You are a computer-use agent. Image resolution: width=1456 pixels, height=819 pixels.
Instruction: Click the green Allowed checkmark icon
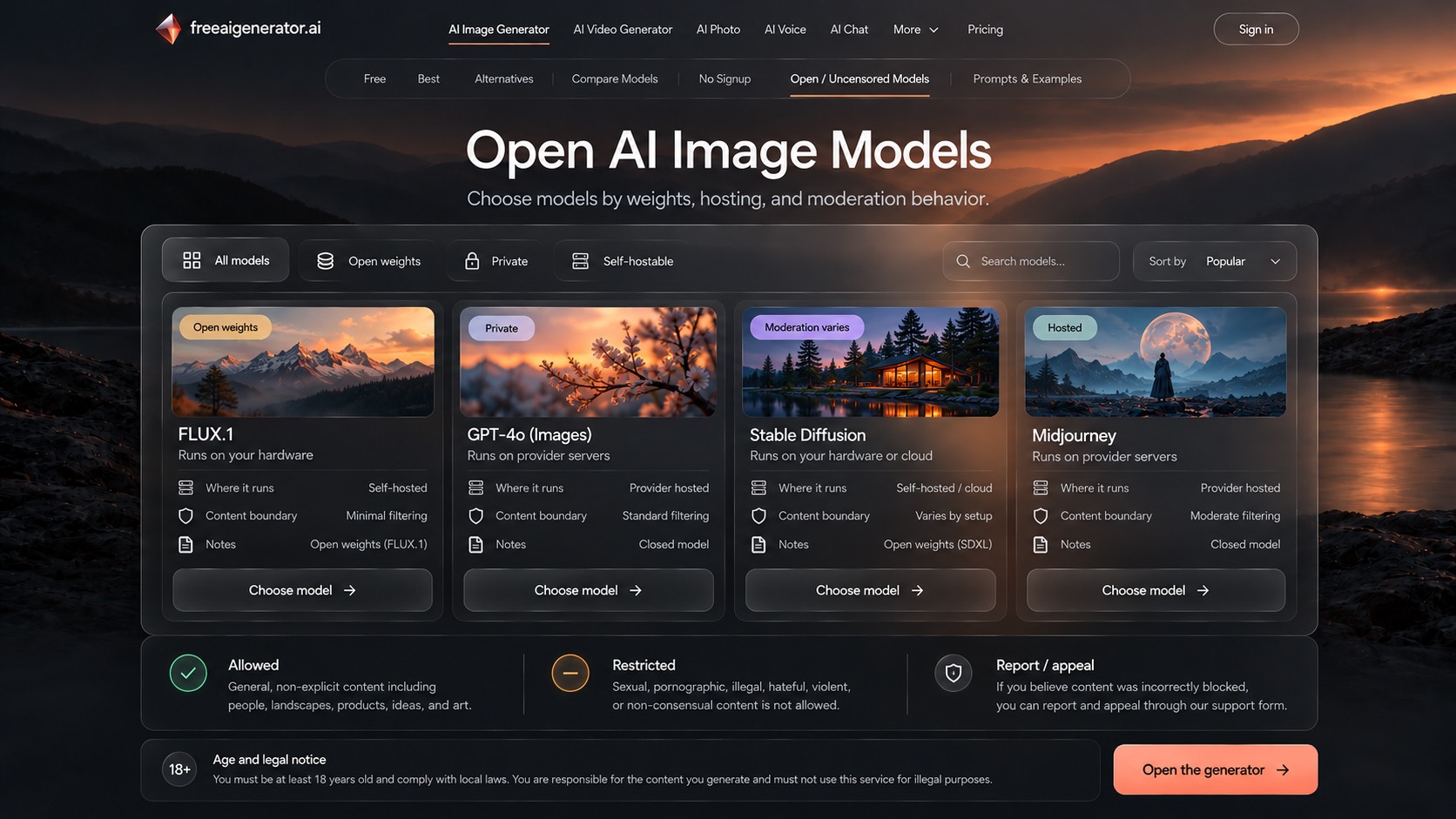pos(188,673)
